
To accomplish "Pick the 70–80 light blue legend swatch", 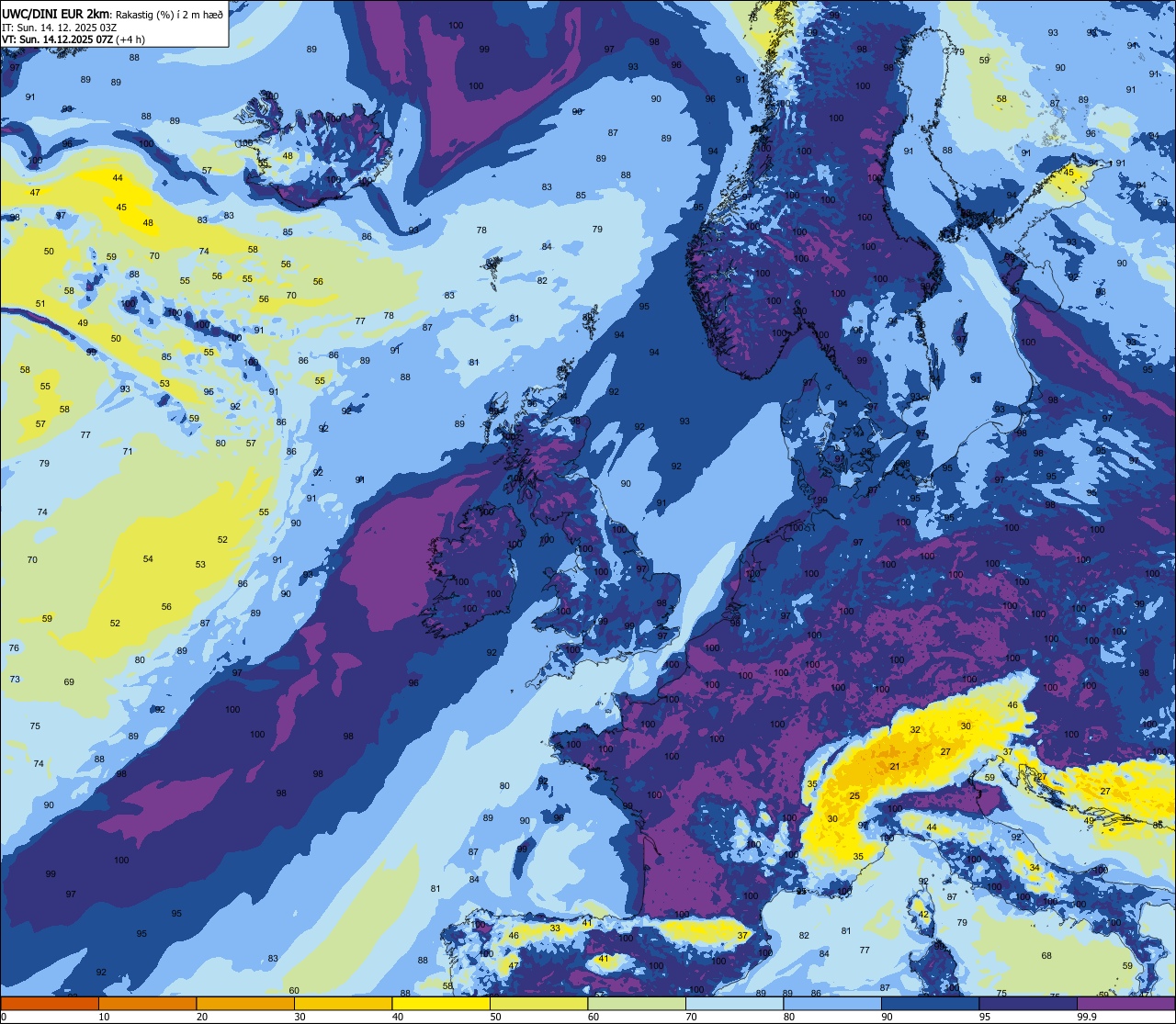I will coord(734,1003).
